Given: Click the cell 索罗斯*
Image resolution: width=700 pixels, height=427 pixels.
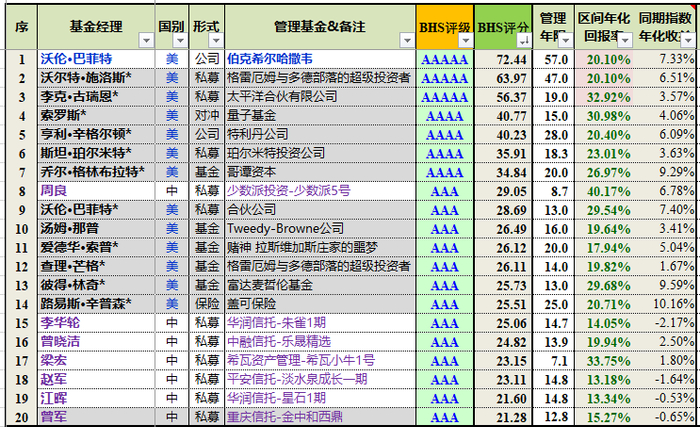Looking at the screenshot, I should point(96,115).
